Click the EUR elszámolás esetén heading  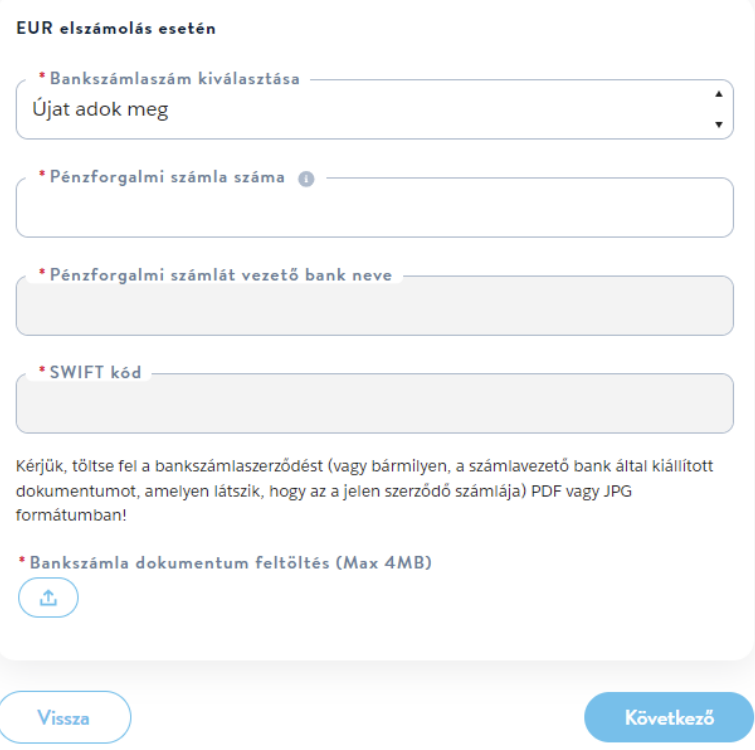(x=116, y=28)
